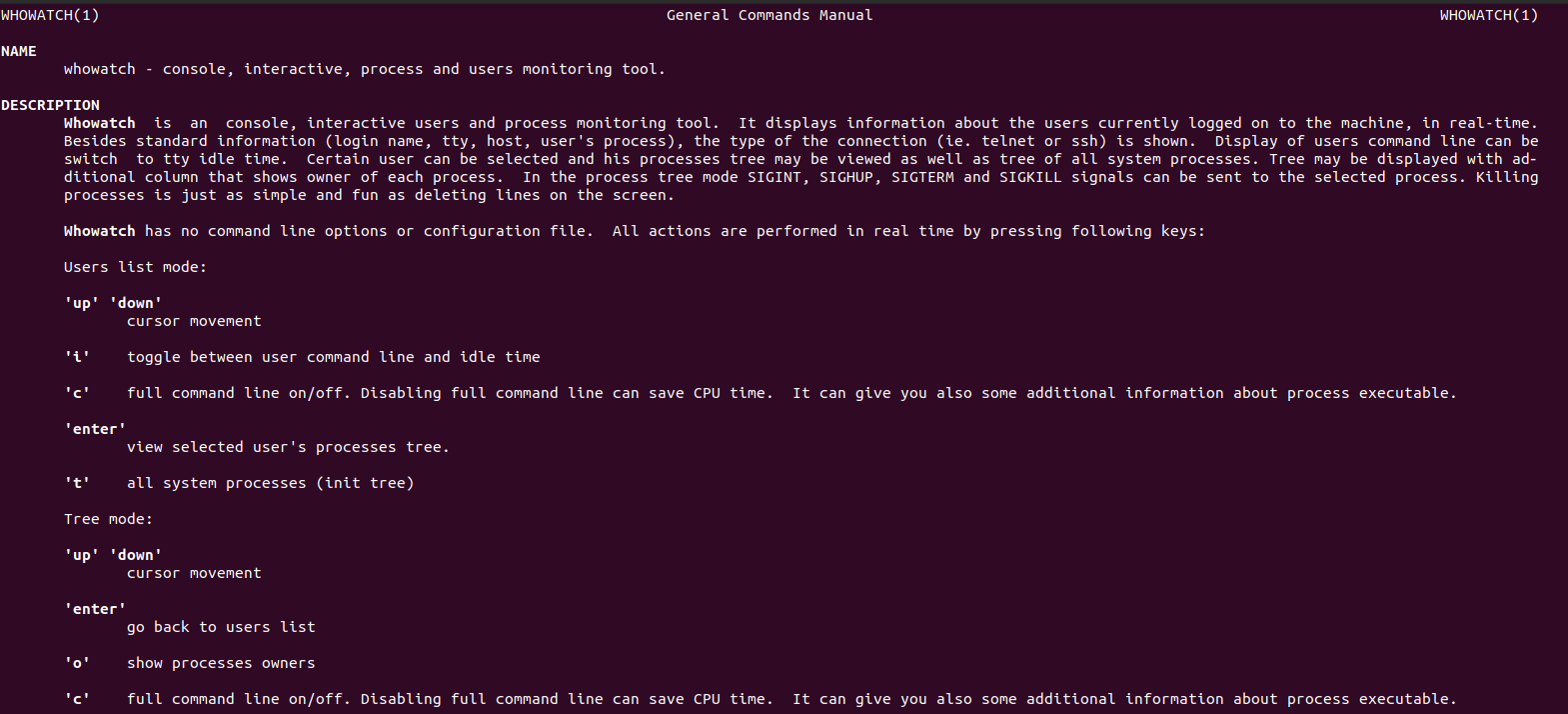Click the bold Whowatch word starting description
This screenshot has height=714, width=1568.
(x=99, y=123)
